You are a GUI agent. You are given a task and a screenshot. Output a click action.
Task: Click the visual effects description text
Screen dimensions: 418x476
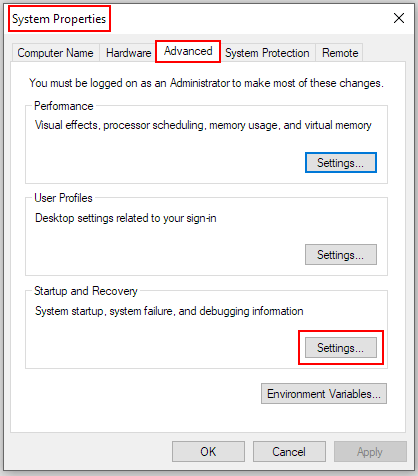pos(203,125)
